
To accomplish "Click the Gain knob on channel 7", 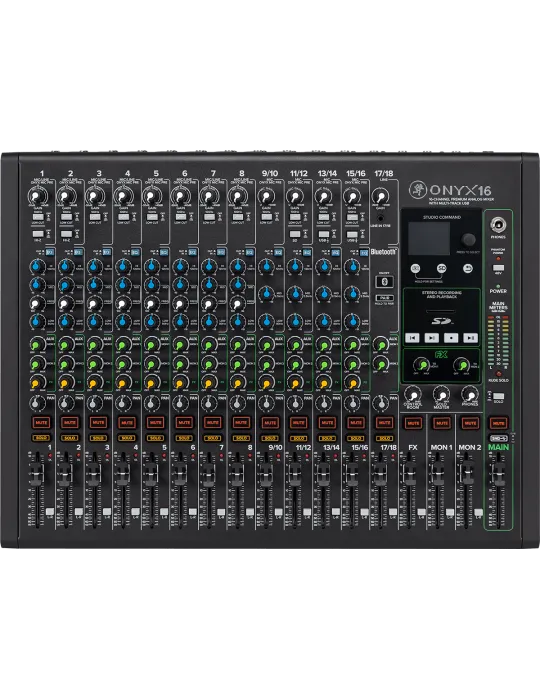I will click(x=208, y=196).
